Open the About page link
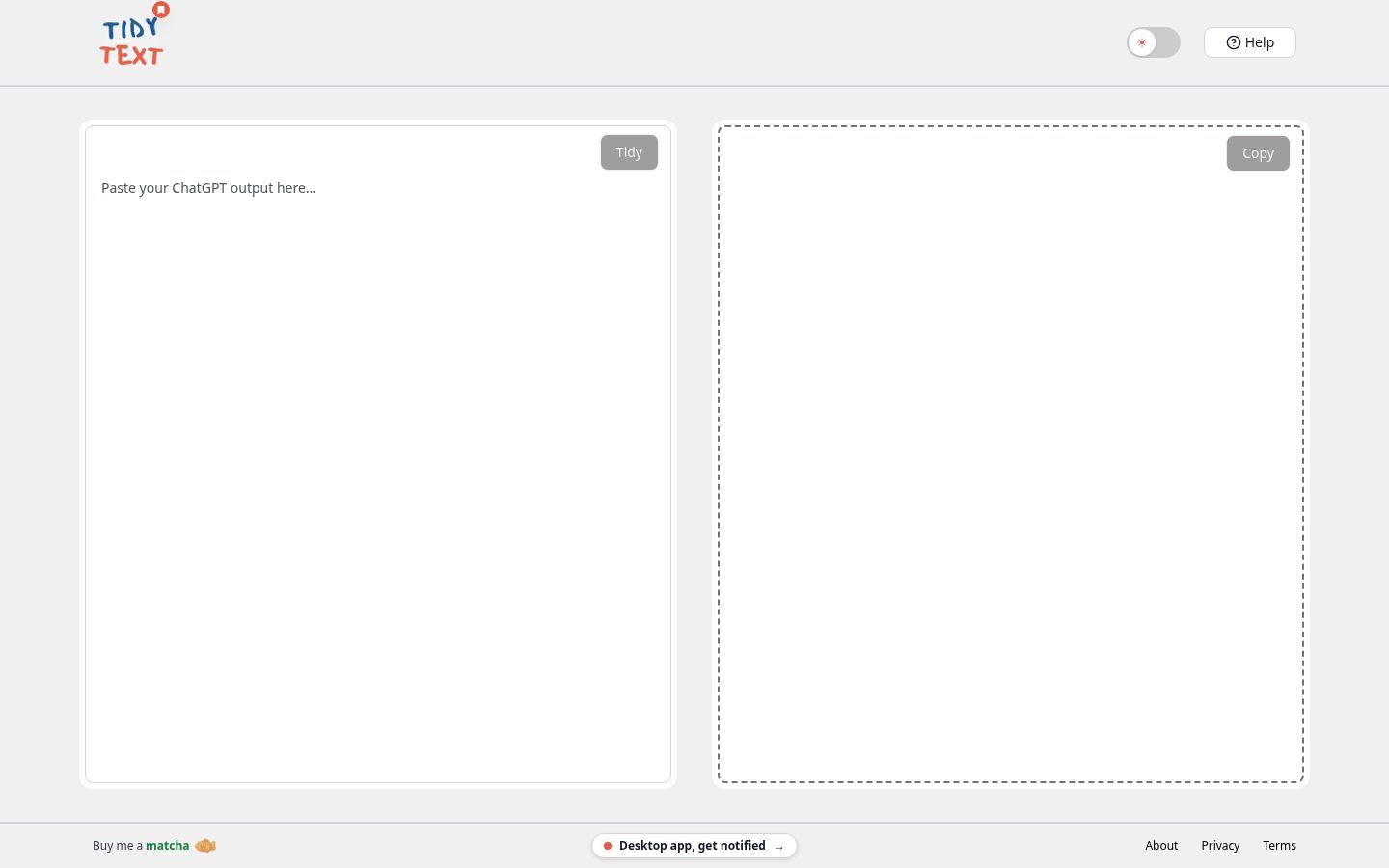Screen dimensions: 1389x868 (x=1161, y=846)
